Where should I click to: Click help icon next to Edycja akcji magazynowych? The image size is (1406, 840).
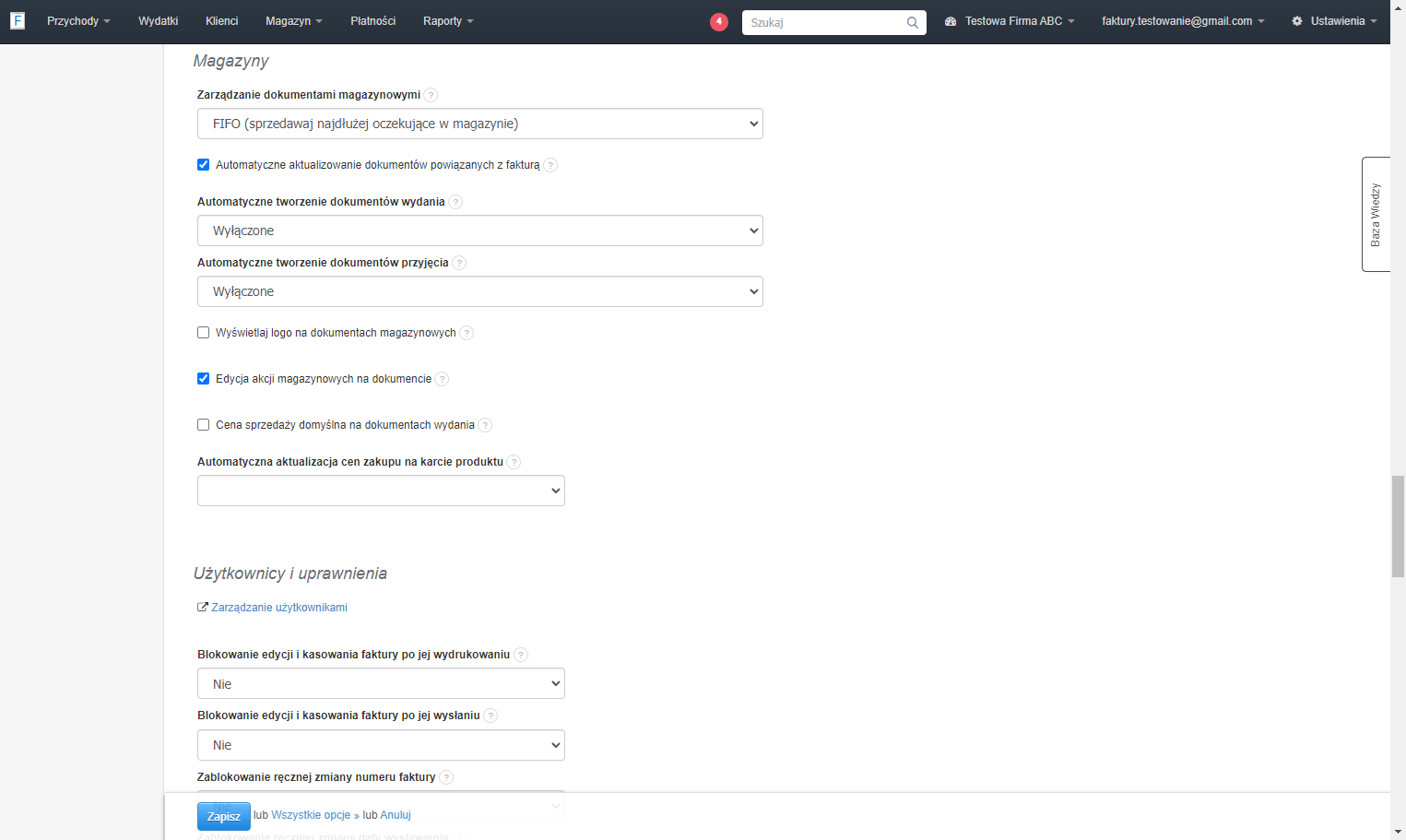(x=442, y=379)
